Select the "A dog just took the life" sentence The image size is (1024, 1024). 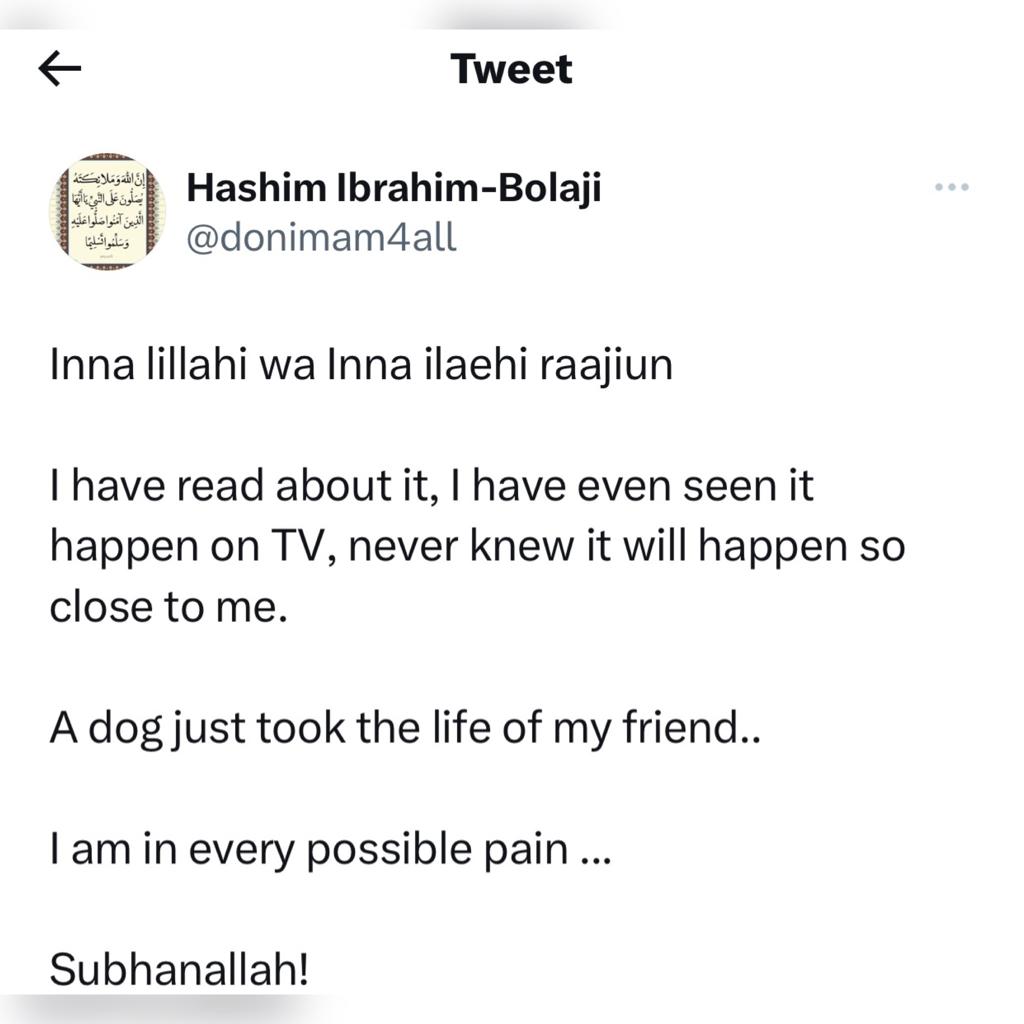point(405,729)
